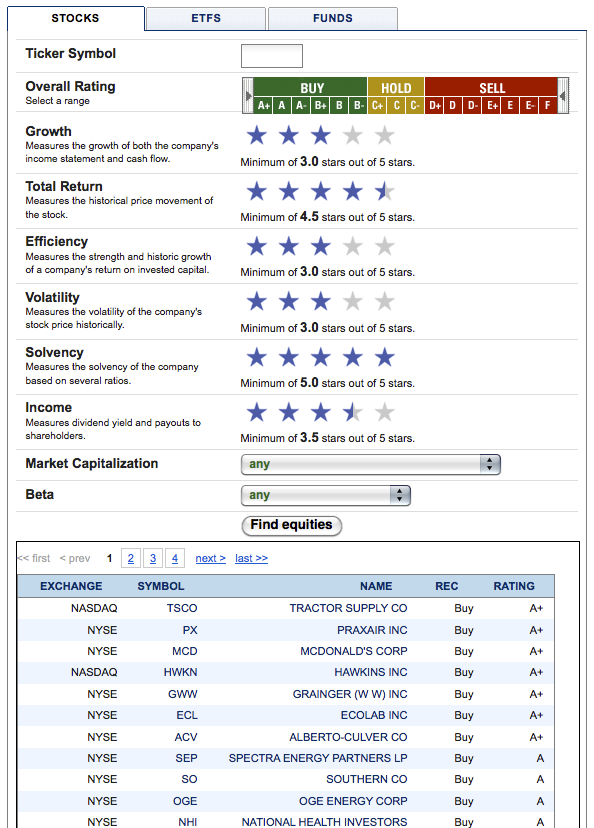Select the A+ rating cell
This screenshot has height=828, width=594.
pos(263,105)
